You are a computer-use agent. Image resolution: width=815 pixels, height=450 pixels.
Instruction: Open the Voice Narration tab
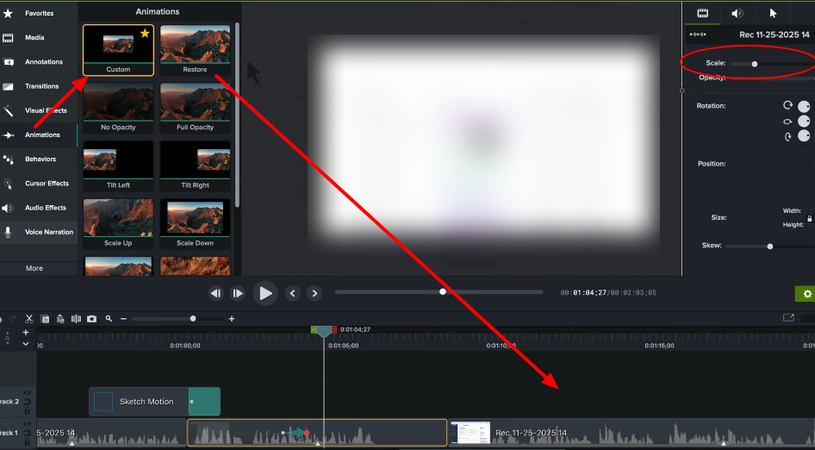(38, 232)
